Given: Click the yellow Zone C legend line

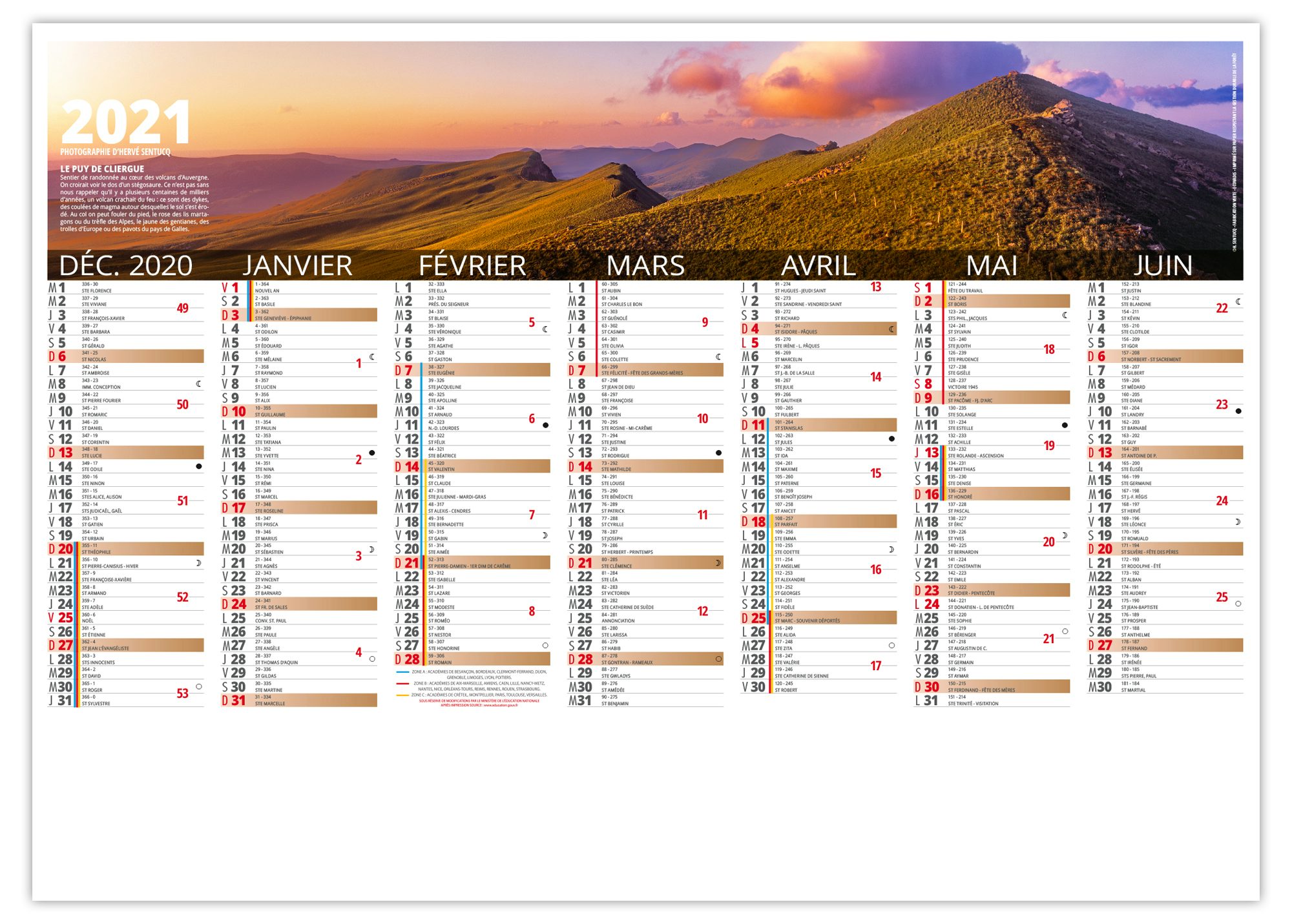Looking at the screenshot, I should [402, 695].
